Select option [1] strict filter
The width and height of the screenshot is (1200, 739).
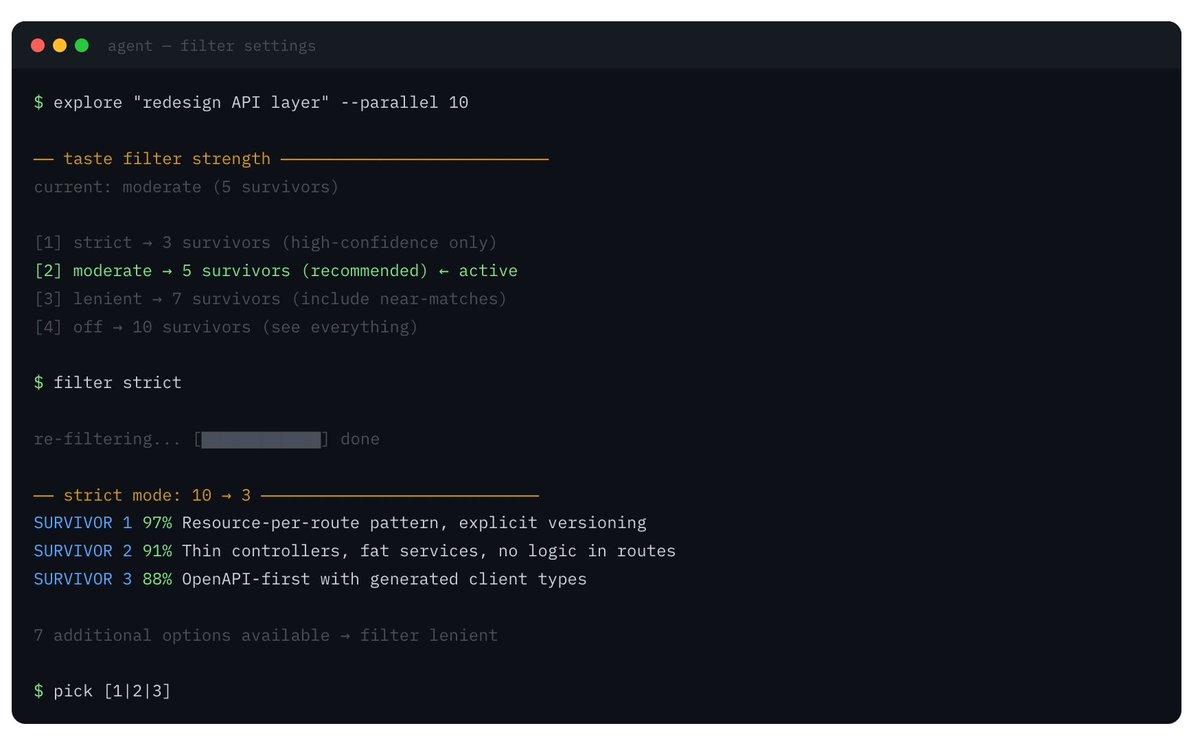tap(265, 243)
